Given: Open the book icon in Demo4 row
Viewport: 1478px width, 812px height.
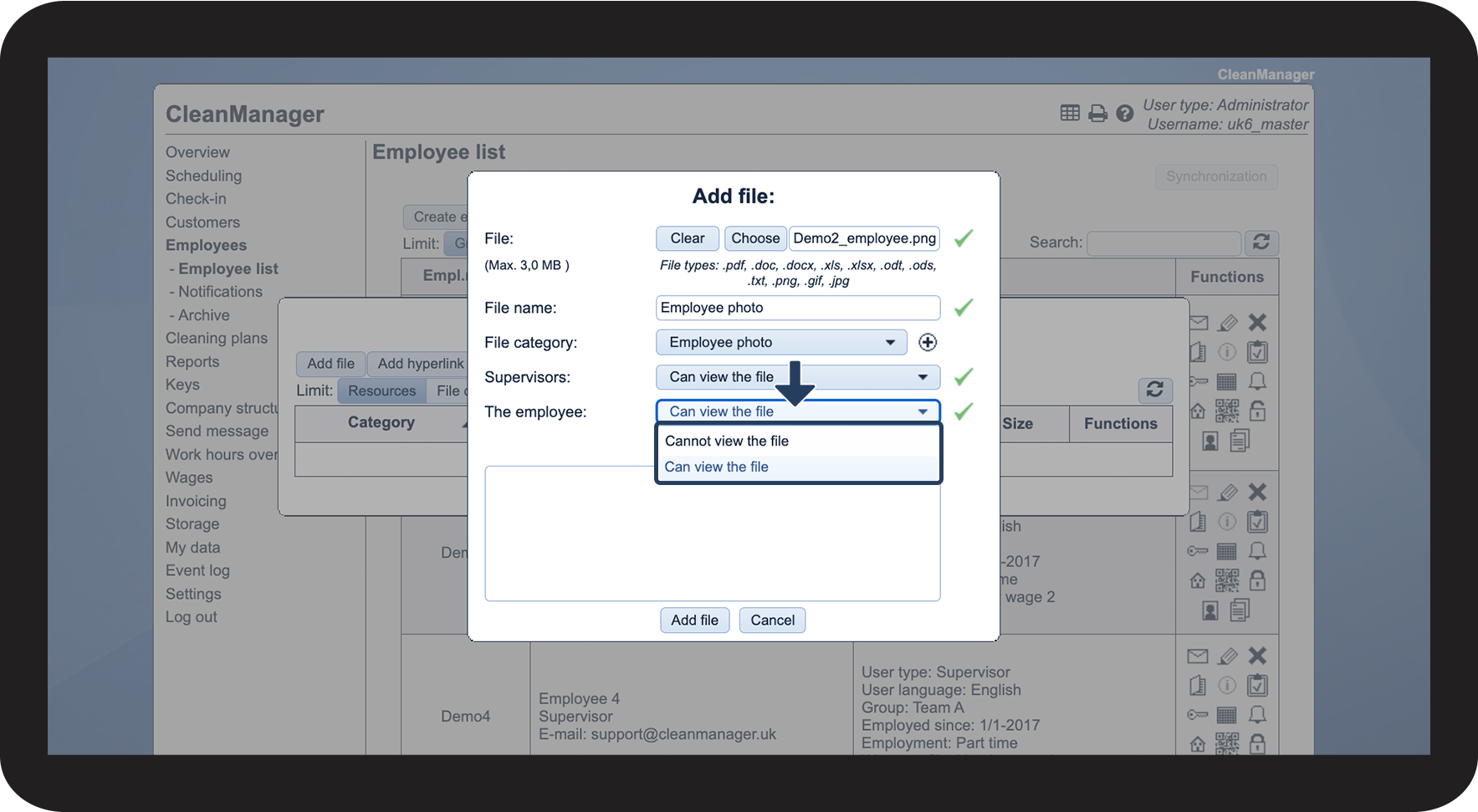Looking at the screenshot, I should click(x=1198, y=686).
